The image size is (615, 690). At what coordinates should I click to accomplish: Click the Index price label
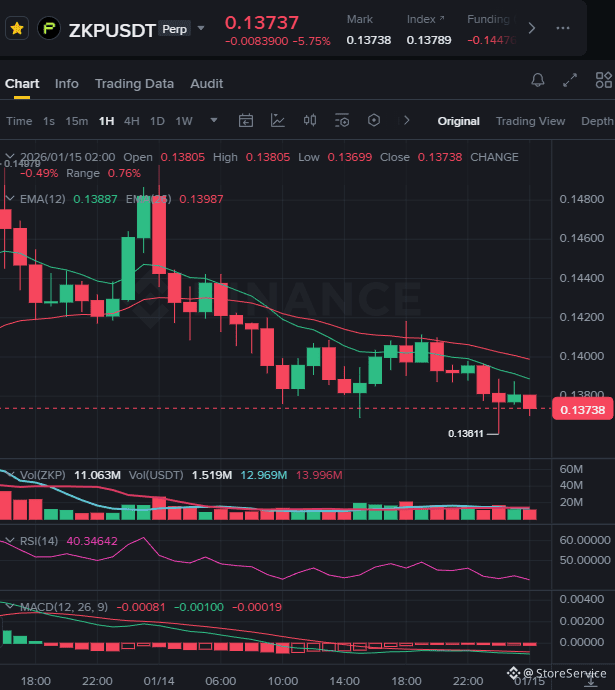[x=421, y=19]
